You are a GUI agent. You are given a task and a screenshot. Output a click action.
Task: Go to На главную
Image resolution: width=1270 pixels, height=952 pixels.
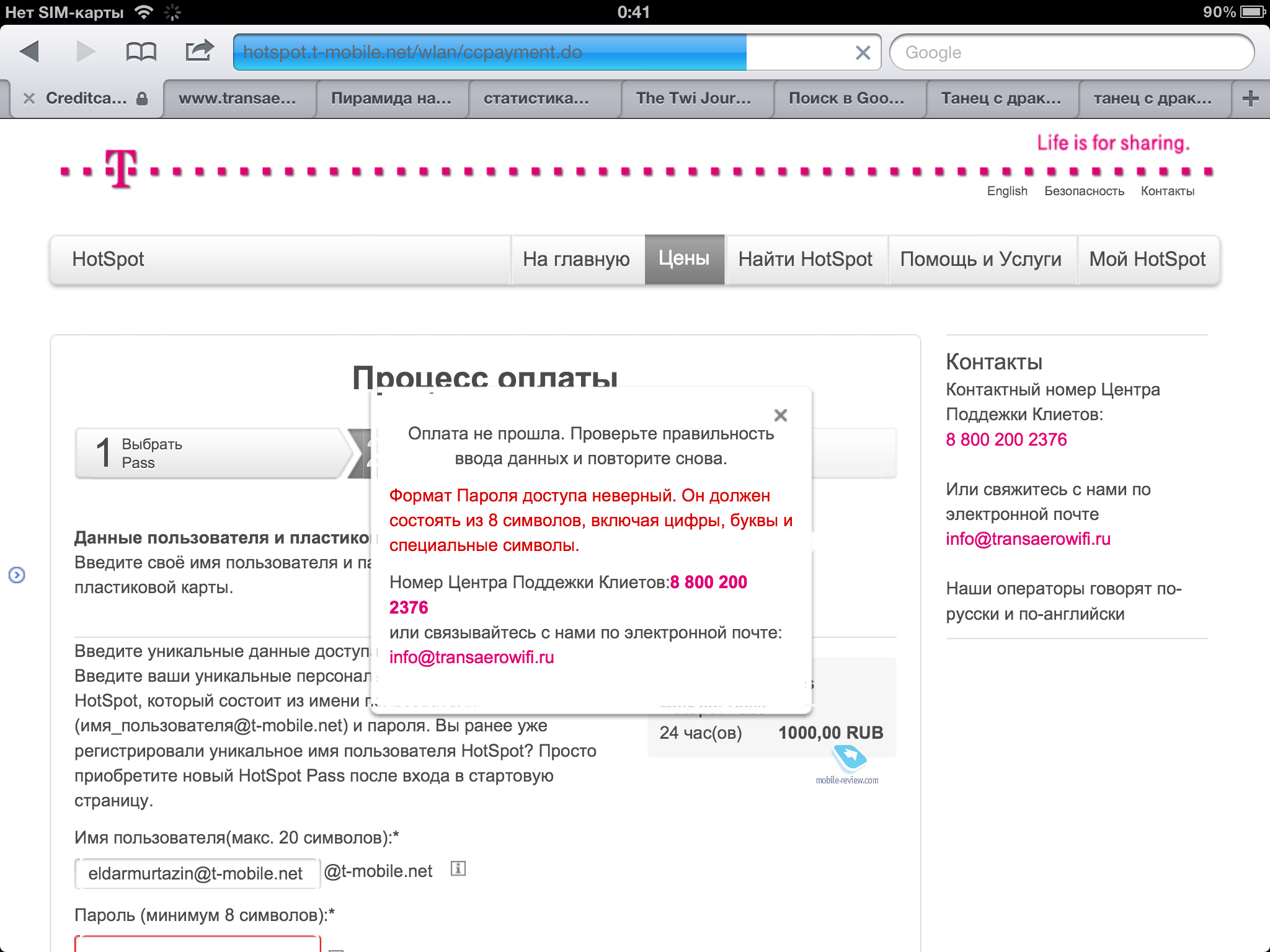point(576,259)
